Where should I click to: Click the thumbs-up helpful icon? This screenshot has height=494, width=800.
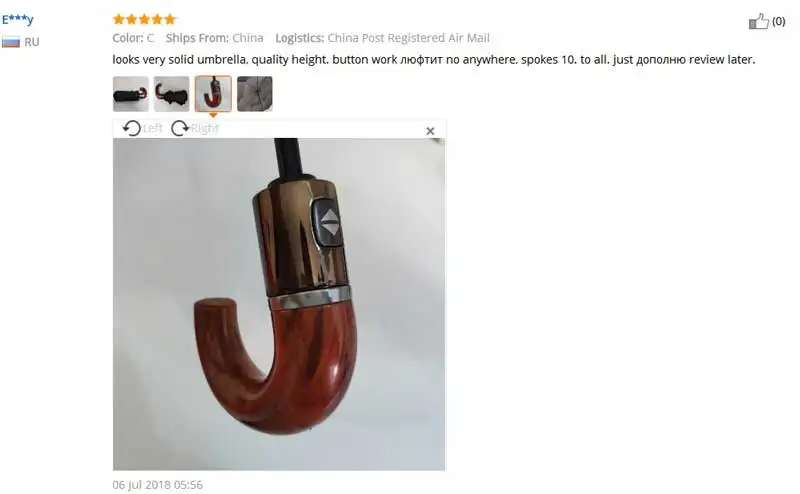coord(758,21)
